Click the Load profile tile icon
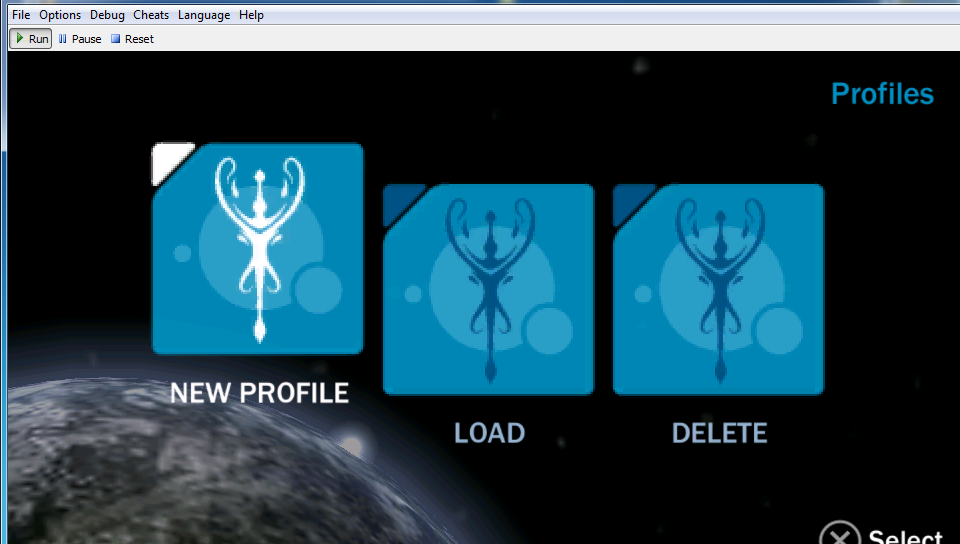Image resolution: width=960 pixels, height=544 pixels. coord(489,289)
